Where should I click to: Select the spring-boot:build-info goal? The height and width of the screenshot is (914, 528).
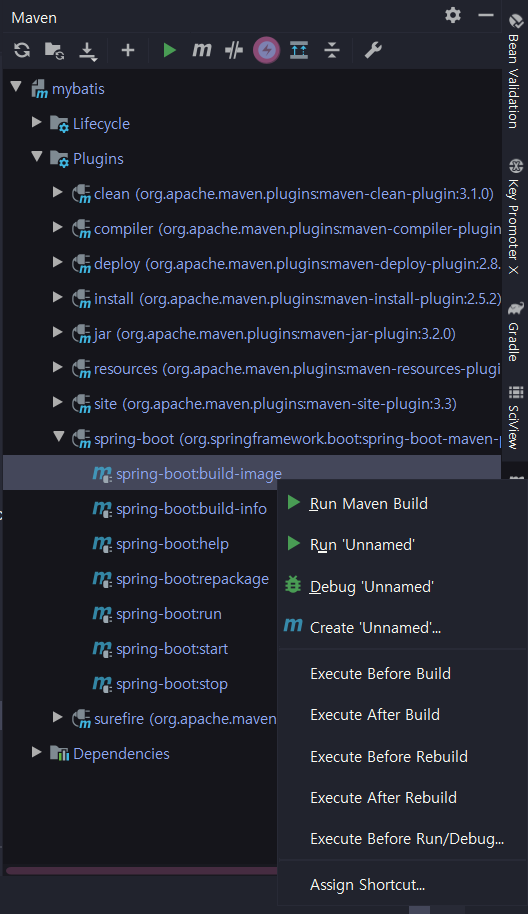(191, 509)
